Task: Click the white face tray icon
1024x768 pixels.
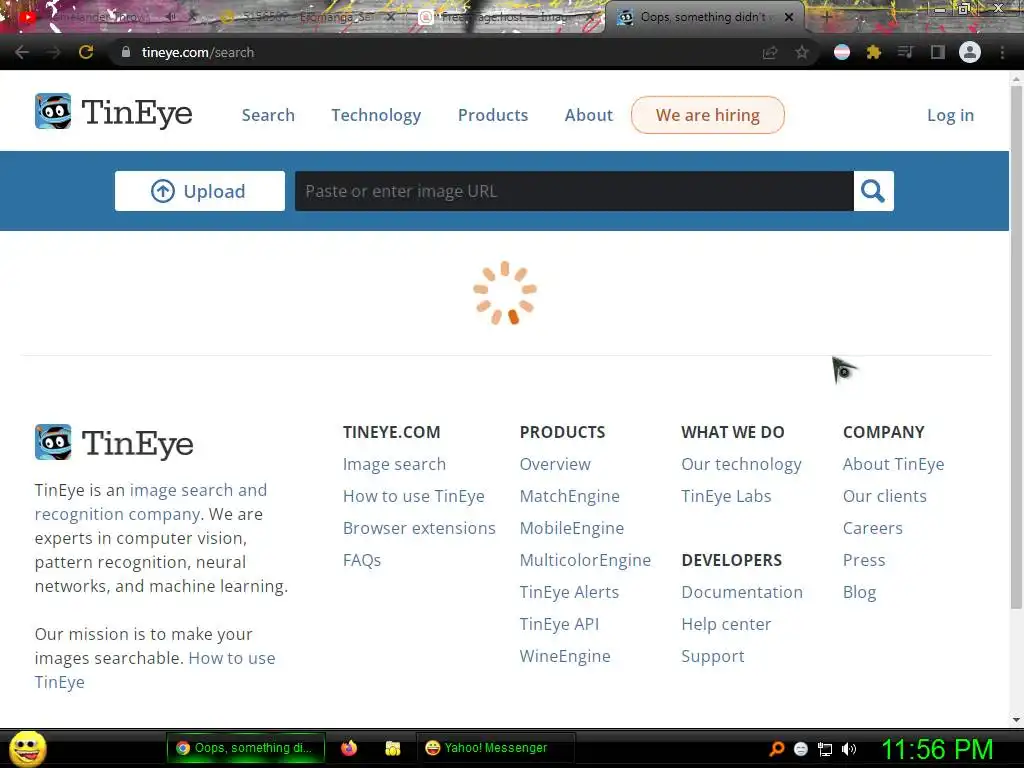Action: point(801,749)
